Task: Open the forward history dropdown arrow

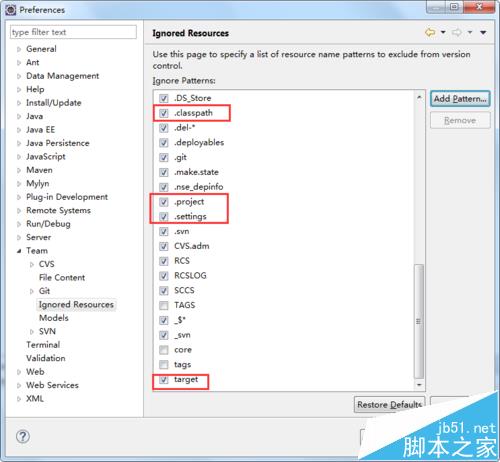Action: point(470,32)
